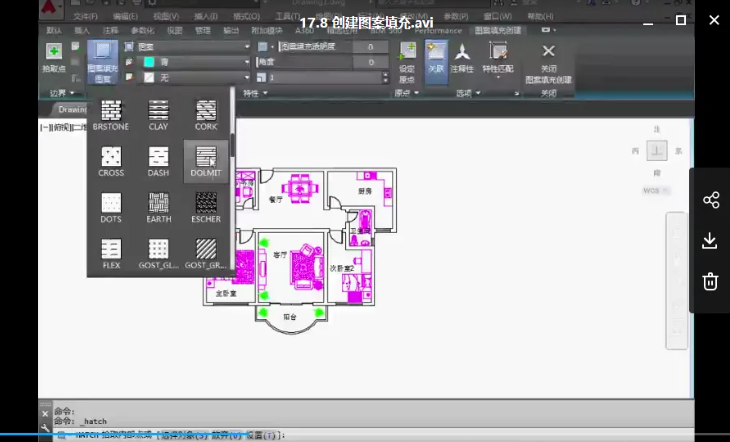Select the 图案填充创建 ribbon tab
The image size is (730, 442).
(x=498, y=30)
